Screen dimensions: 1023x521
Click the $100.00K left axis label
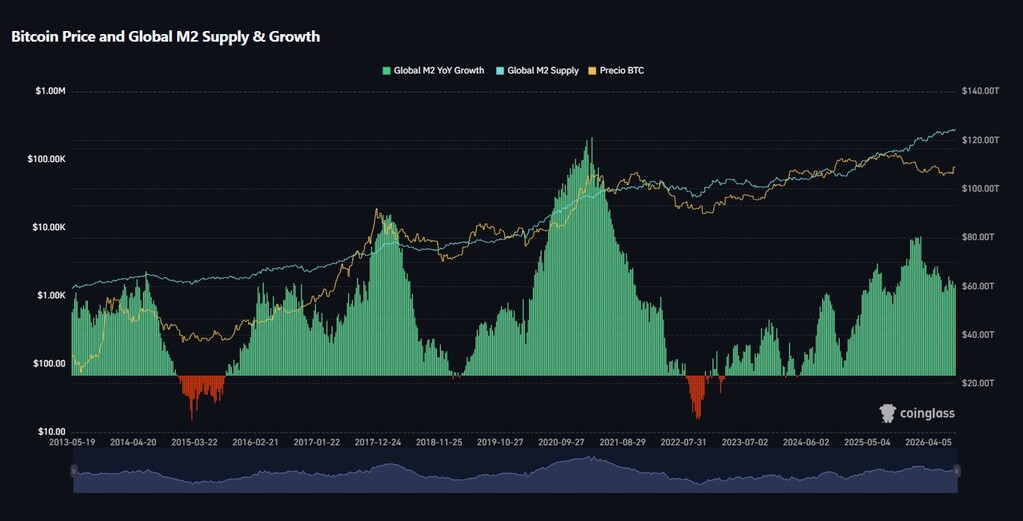(x=46, y=160)
